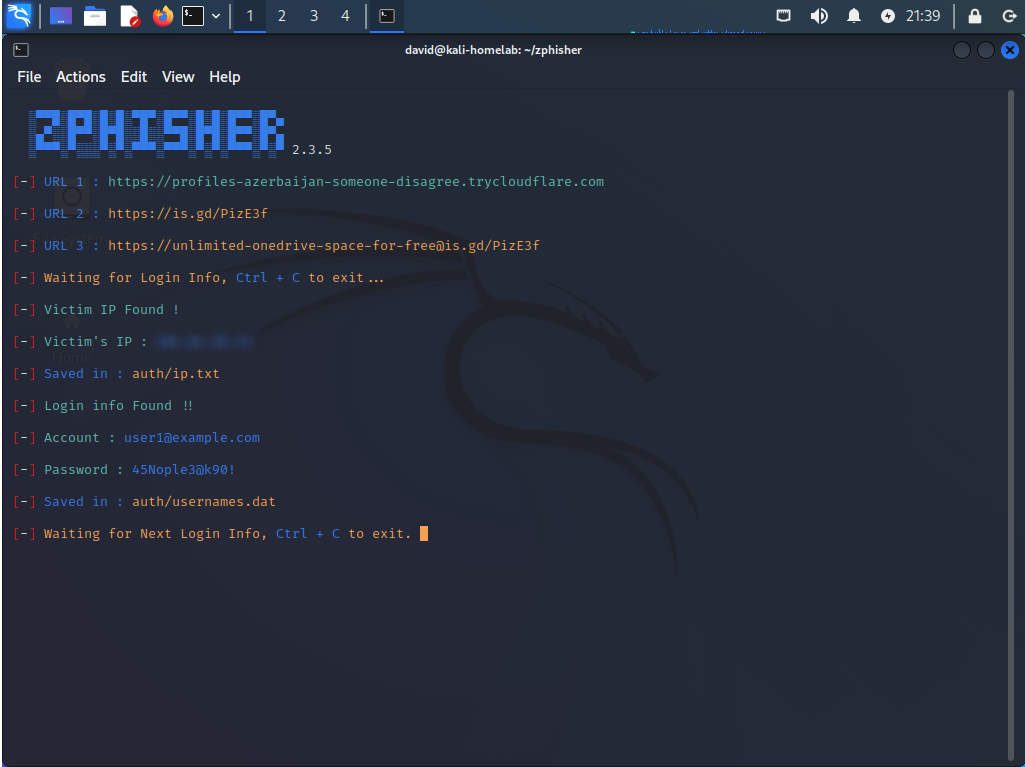The image size is (1025, 767).
Task: Close the zphisher terminal window
Action: click(x=1010, y=50)
